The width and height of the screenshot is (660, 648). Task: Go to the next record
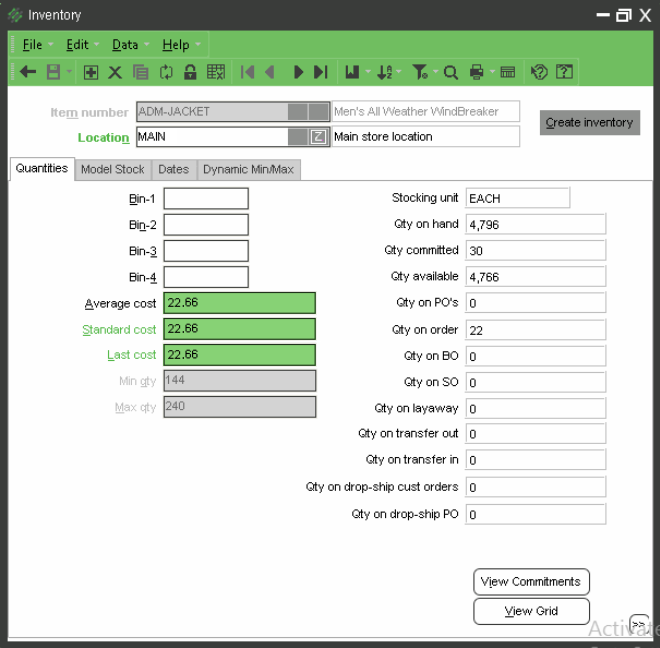tap(298, 72)
